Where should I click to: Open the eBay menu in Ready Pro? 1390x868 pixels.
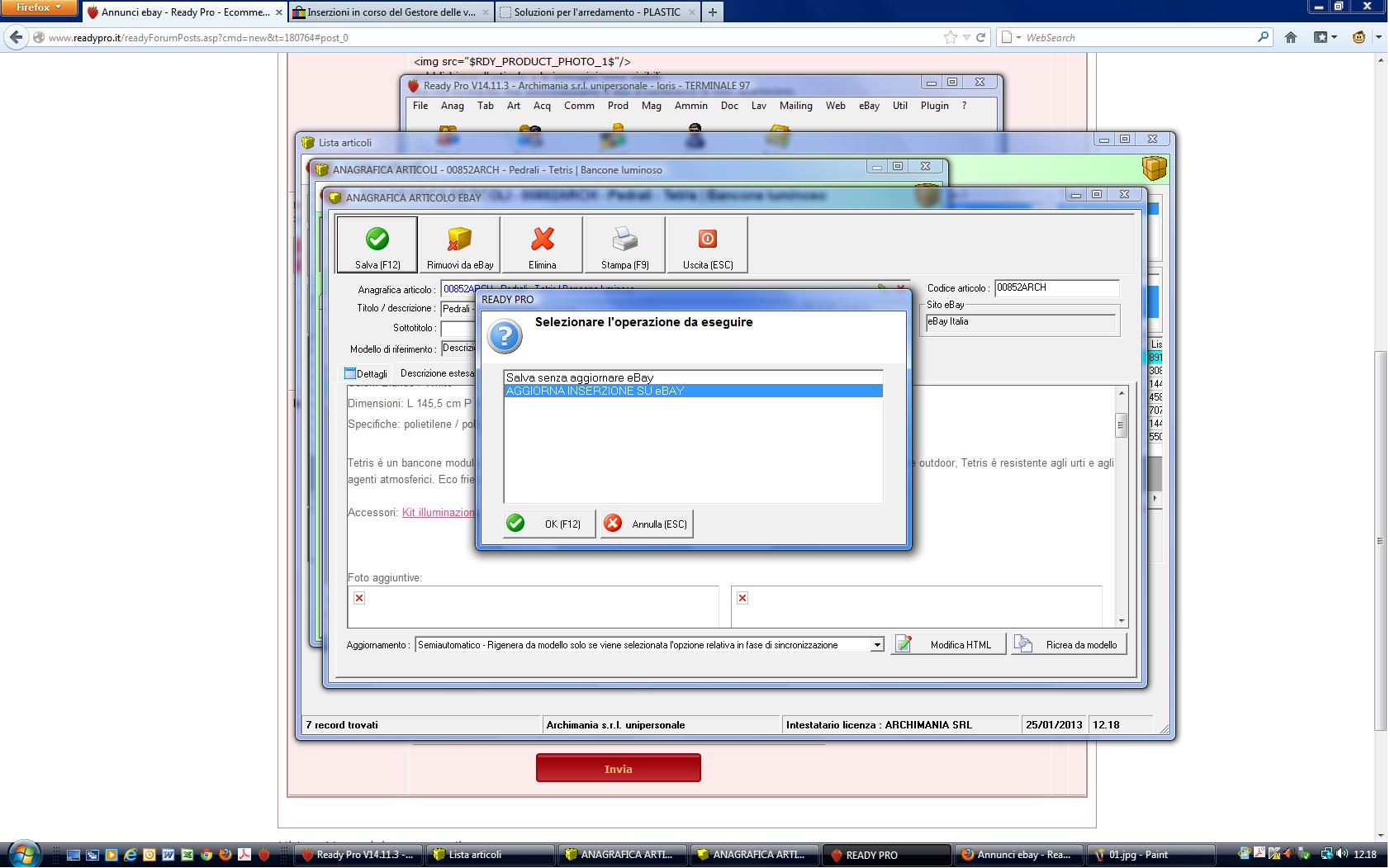click(869, 106)
